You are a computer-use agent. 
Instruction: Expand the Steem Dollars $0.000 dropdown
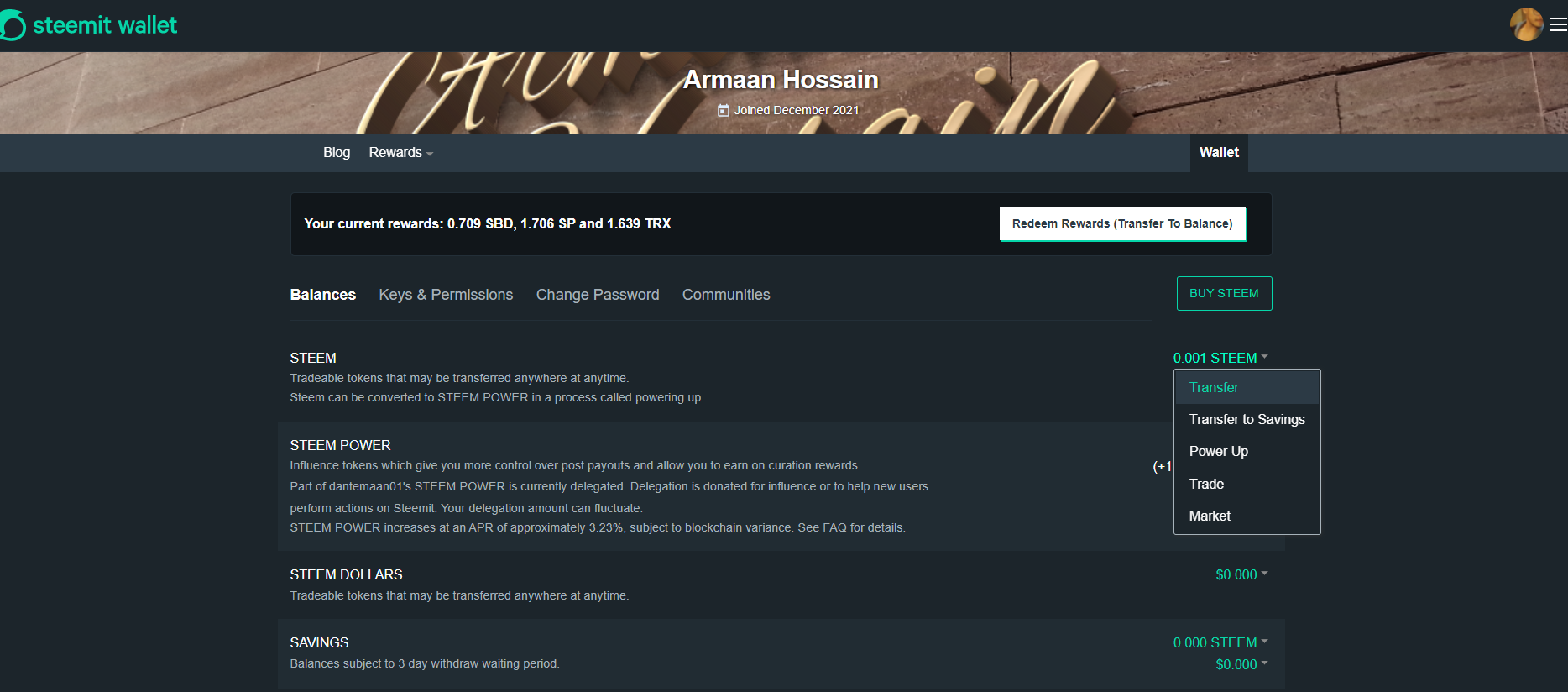tap(1241, 575)
